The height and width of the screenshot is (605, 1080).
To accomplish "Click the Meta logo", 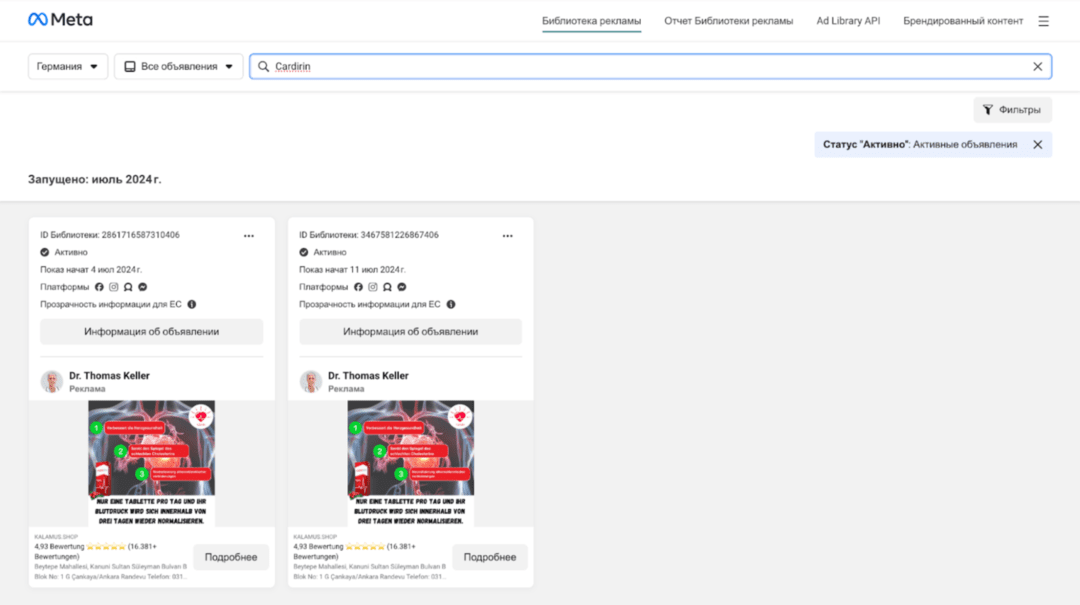I will click(x=60, y=19).
